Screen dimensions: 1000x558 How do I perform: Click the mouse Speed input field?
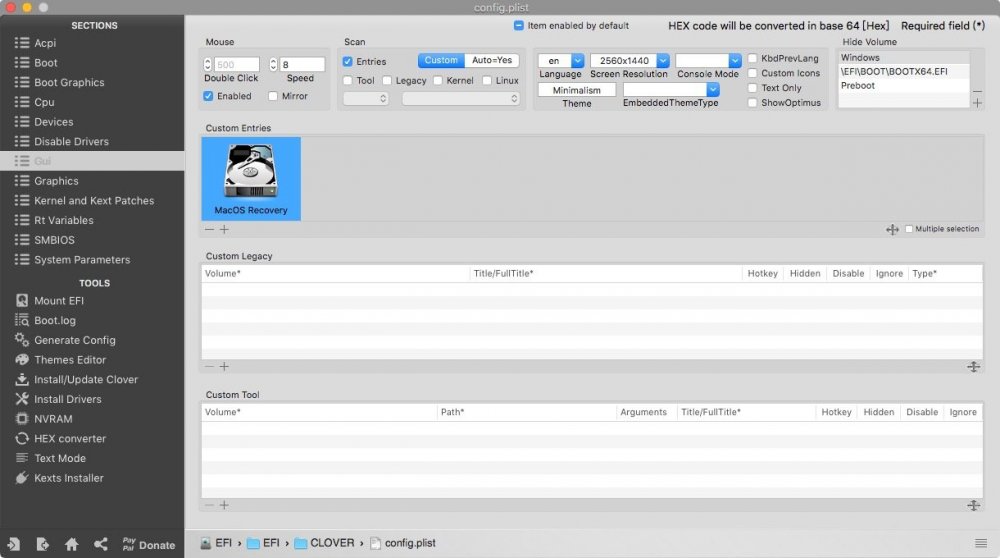click(302, 64)
